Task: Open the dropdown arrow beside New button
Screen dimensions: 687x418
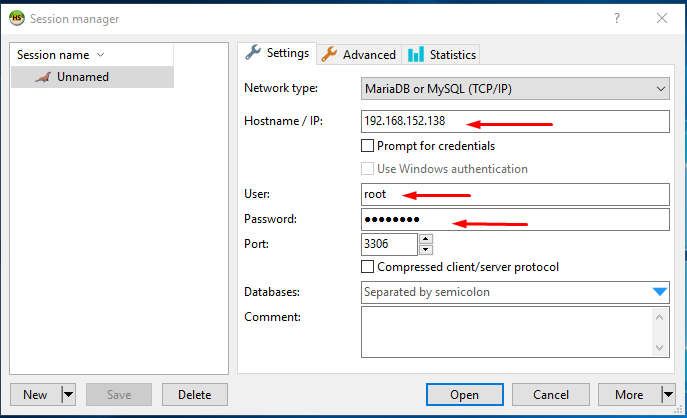Action: tap(68, 394)
